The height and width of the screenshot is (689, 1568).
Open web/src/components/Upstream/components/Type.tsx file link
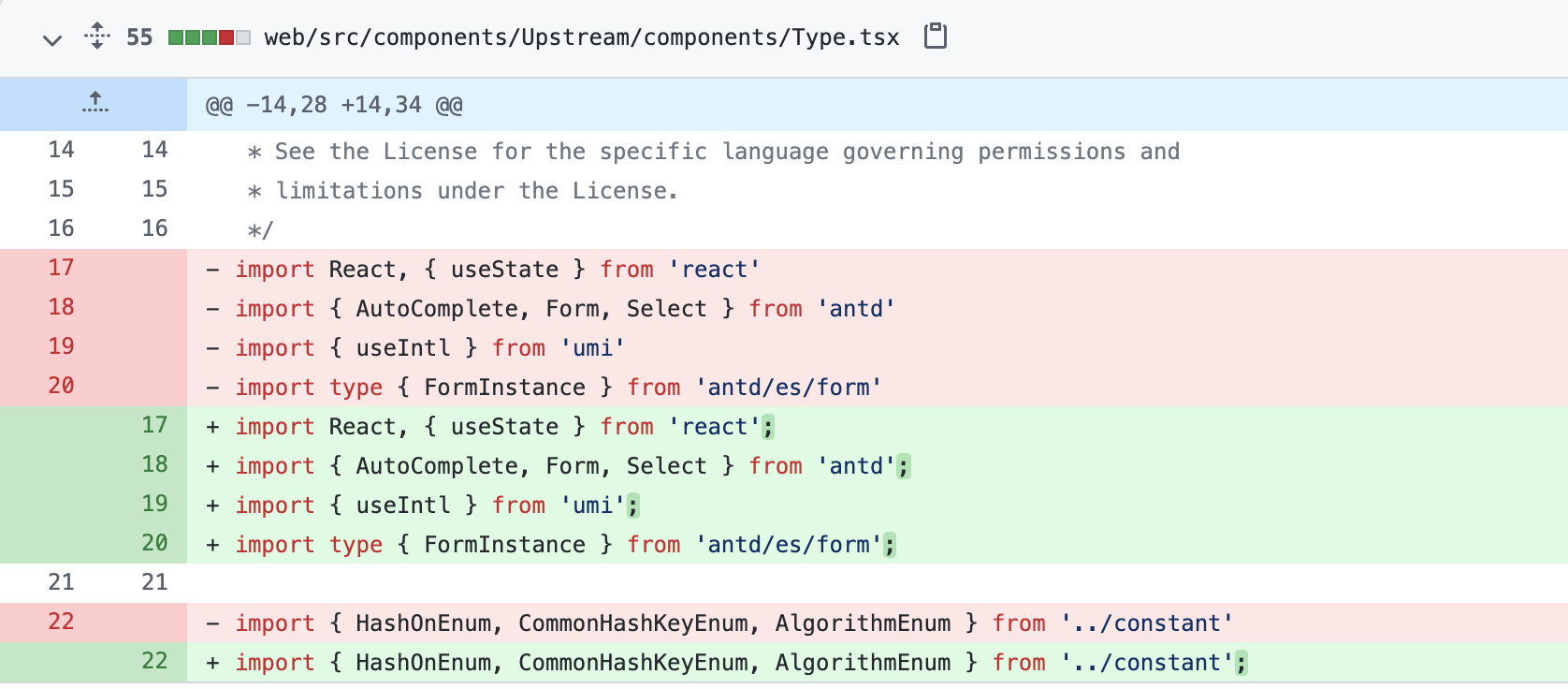coord(582,37)
